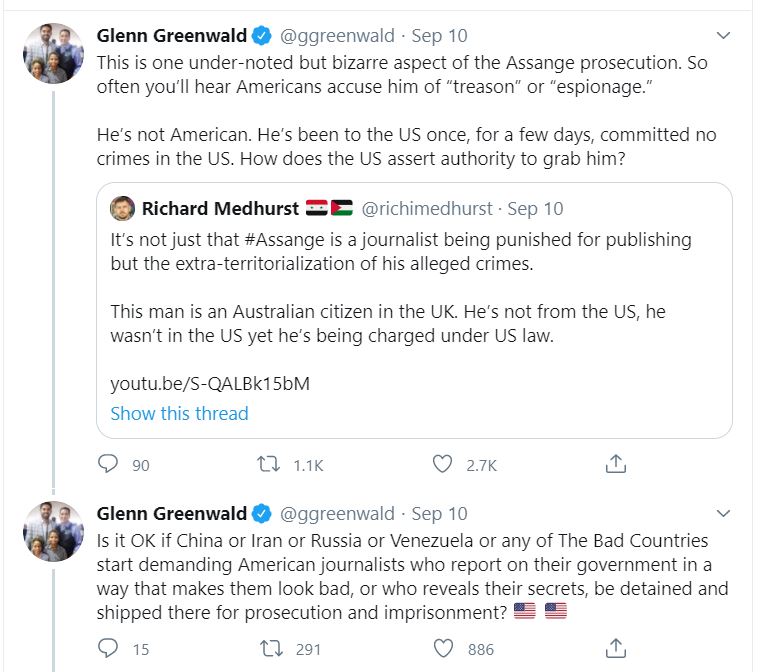Image resolution: width=771 pixels, height=672 pixels.
Task: Share the second Greenwald tweet
Action: click(x=617, y=648)
